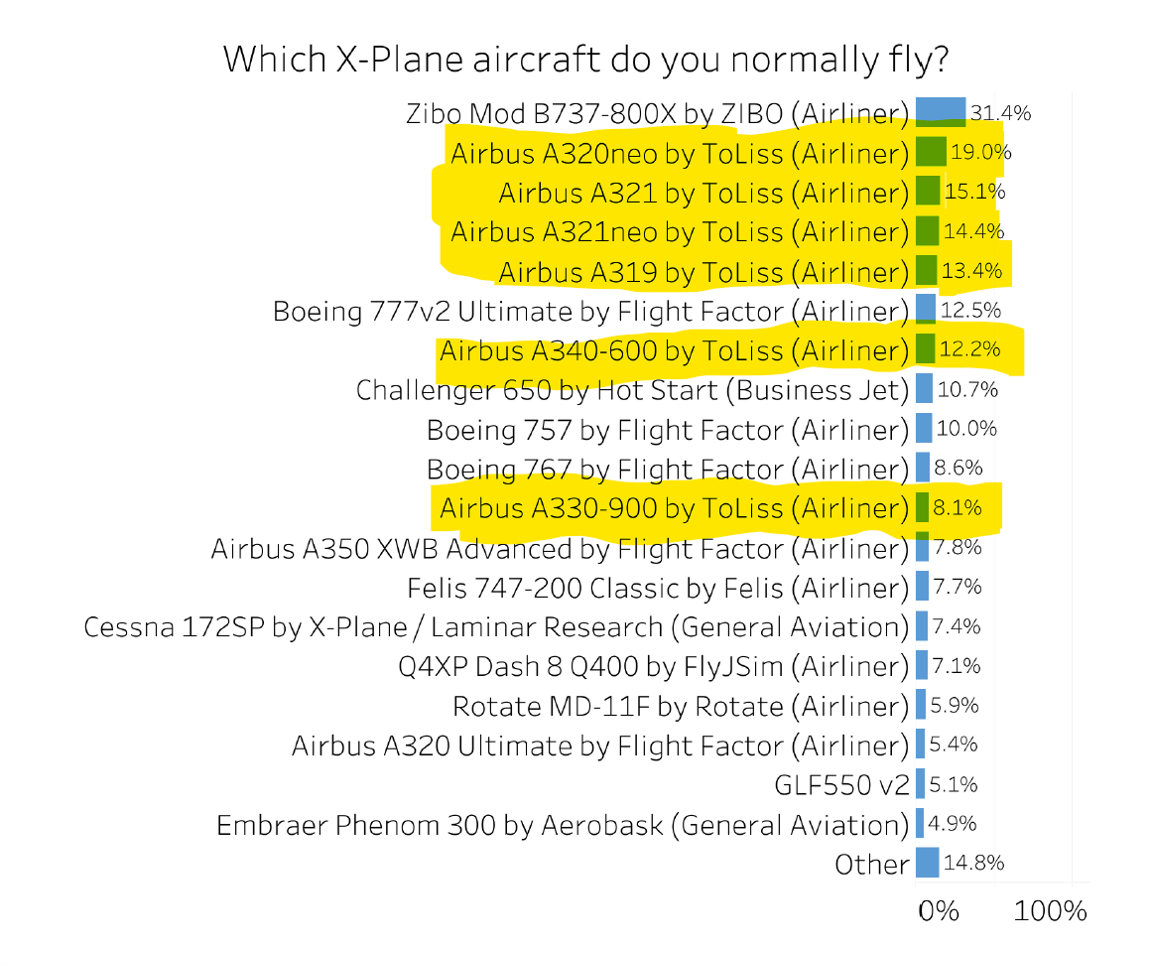This screenshot has height=966, width=1150.
Task: Select the Airbus A340-600 by ToLiss bar
Action: (925, 350)
